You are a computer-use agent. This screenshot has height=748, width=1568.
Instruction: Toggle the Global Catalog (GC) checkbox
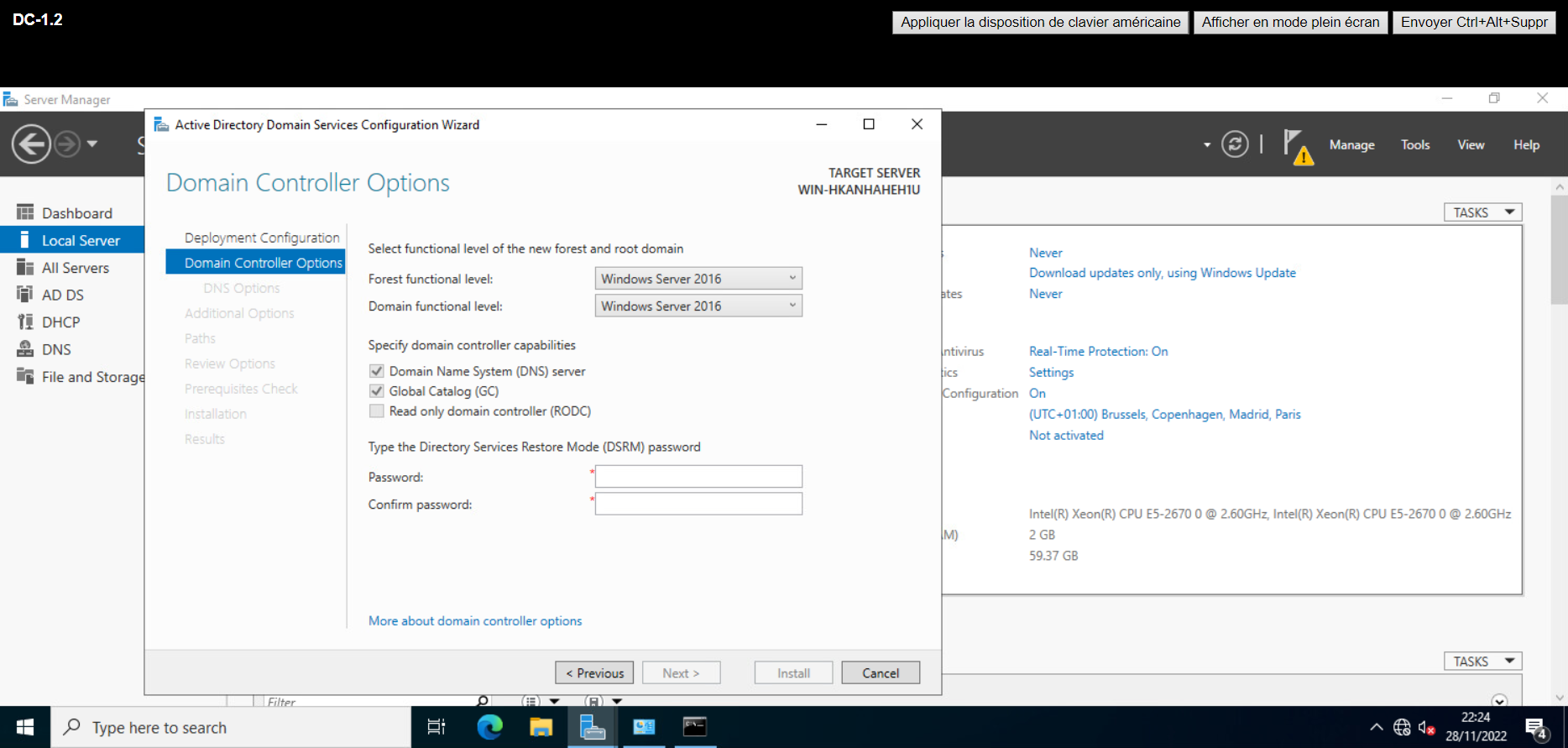click(x=377, y=391)
